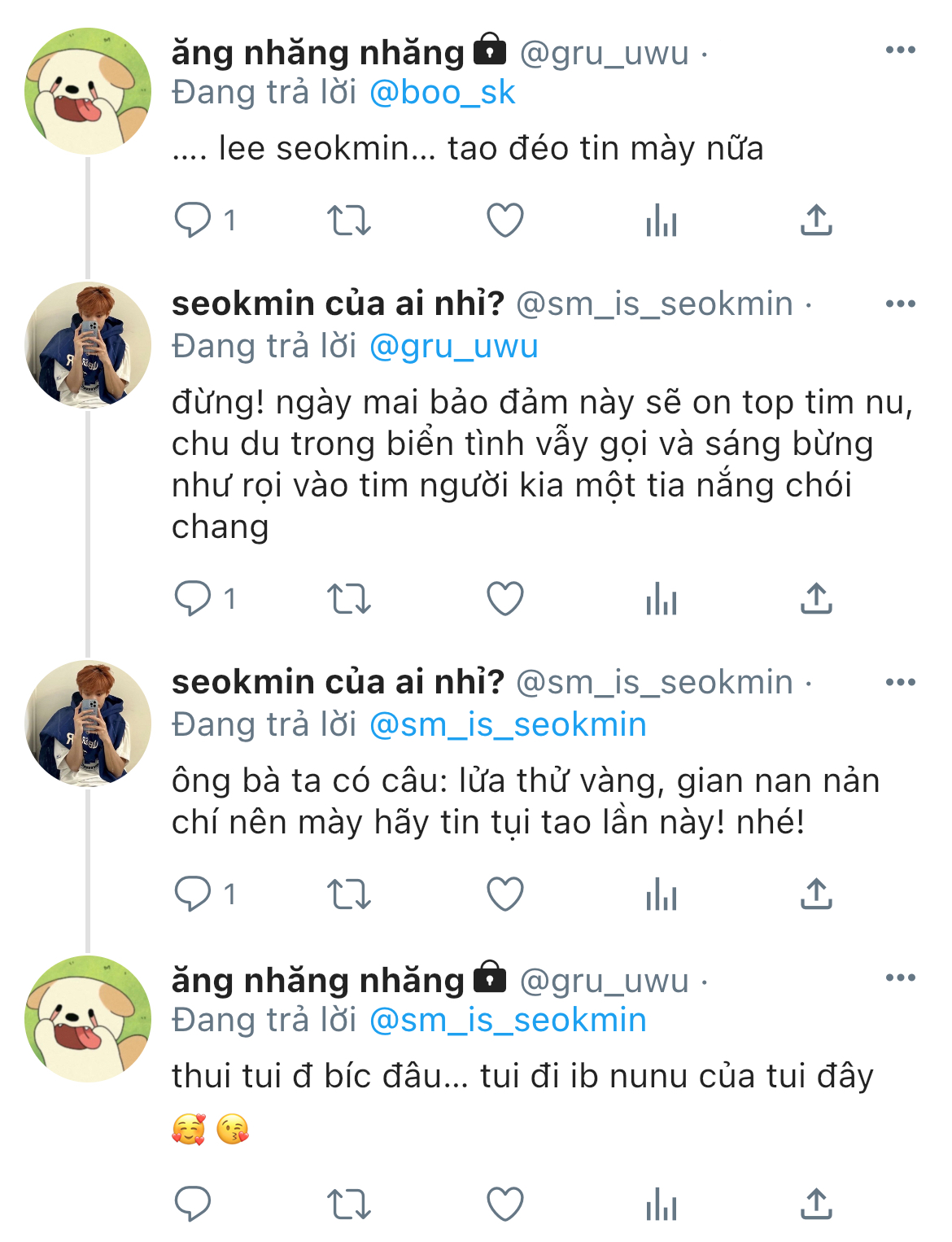Screen dimensions: 952x1242
Task: Reply to the 'thui tui đ bíc' tweet
Action: click(193, 1204)
